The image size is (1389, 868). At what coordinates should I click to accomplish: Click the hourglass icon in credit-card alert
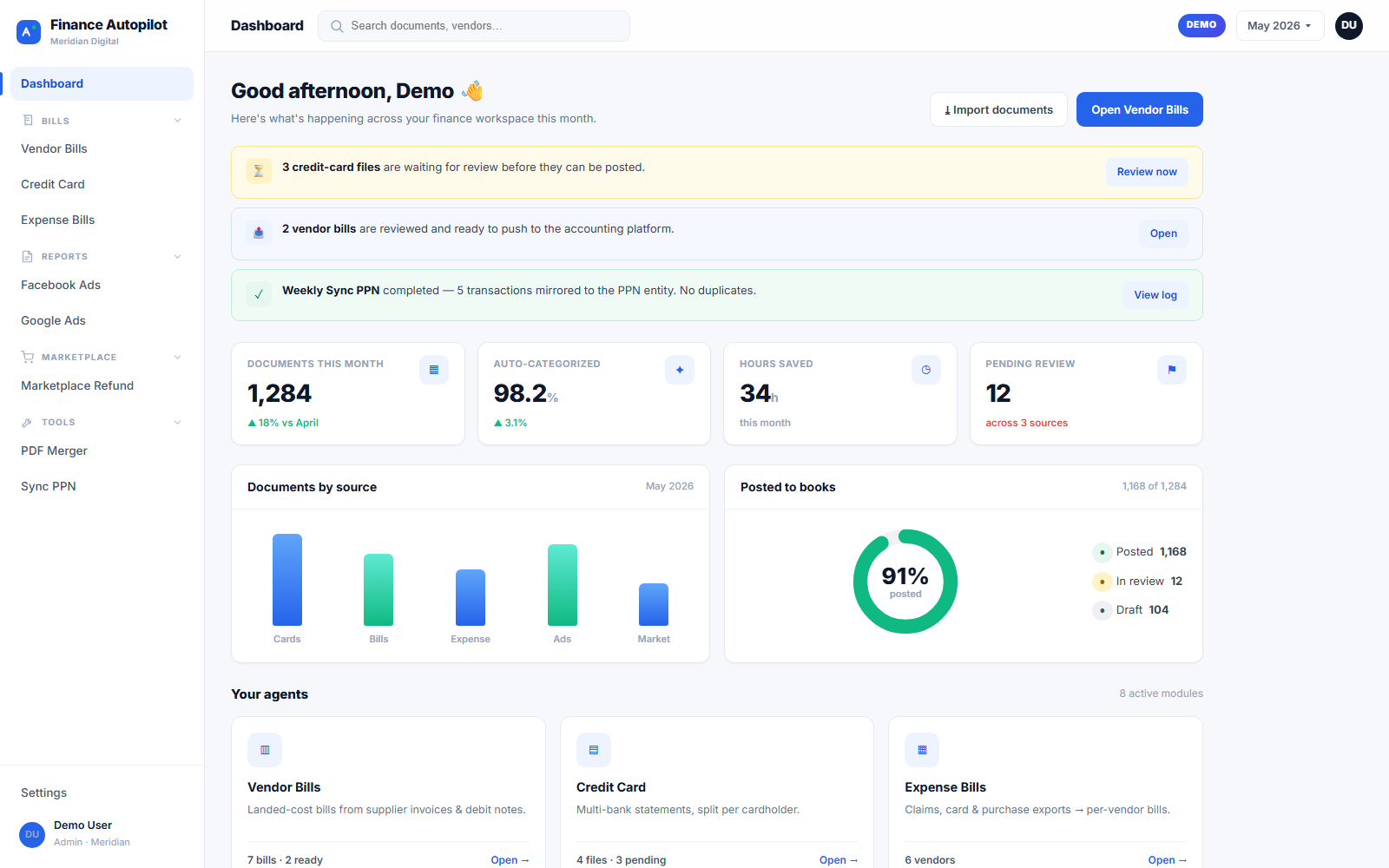[259, 172]
